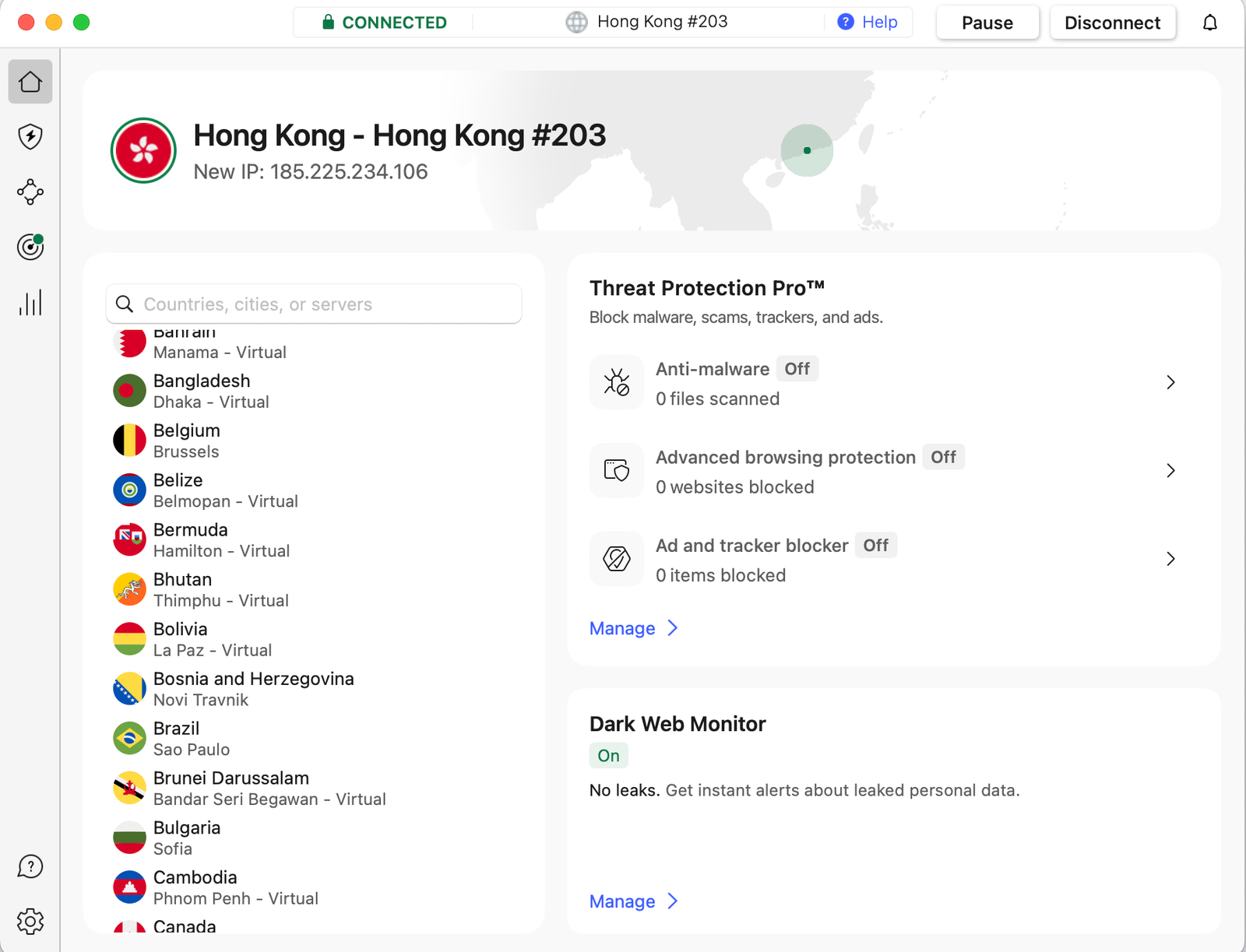Click the Bermuda flag icon
This screenshot has width=1246, height=952.
(129, 539)
